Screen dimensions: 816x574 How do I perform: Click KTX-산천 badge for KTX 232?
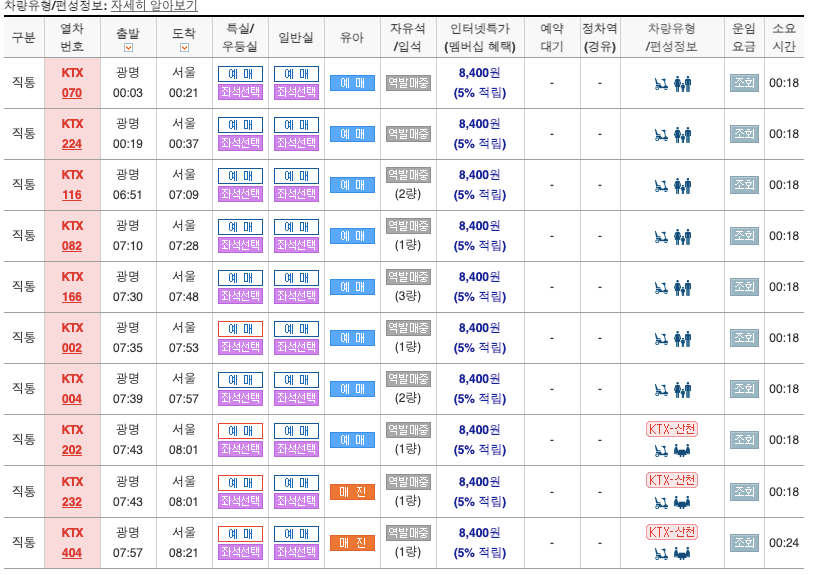[x=672, y=480]
